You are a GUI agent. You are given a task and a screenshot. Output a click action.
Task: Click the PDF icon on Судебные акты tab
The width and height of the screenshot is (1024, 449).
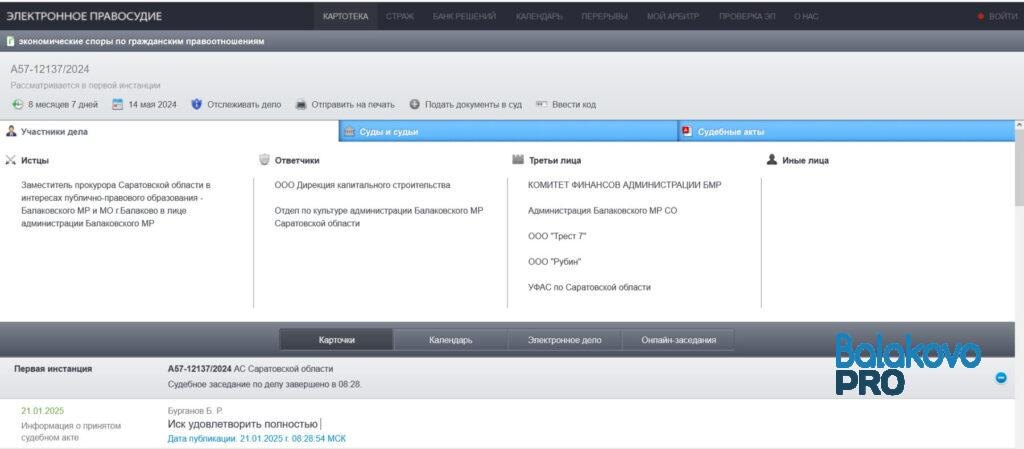tap(686, 131)
